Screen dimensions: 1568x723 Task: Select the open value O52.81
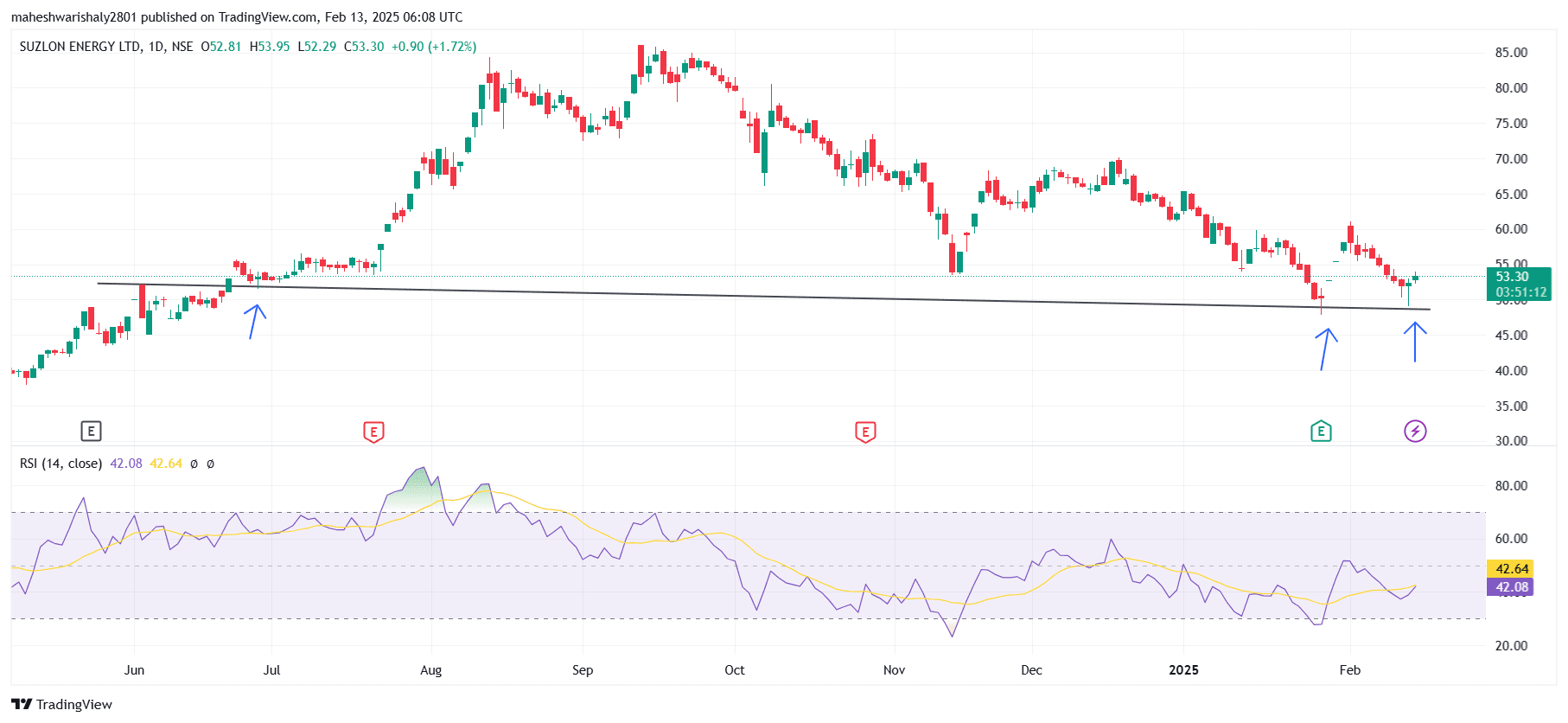coord(221,47)
